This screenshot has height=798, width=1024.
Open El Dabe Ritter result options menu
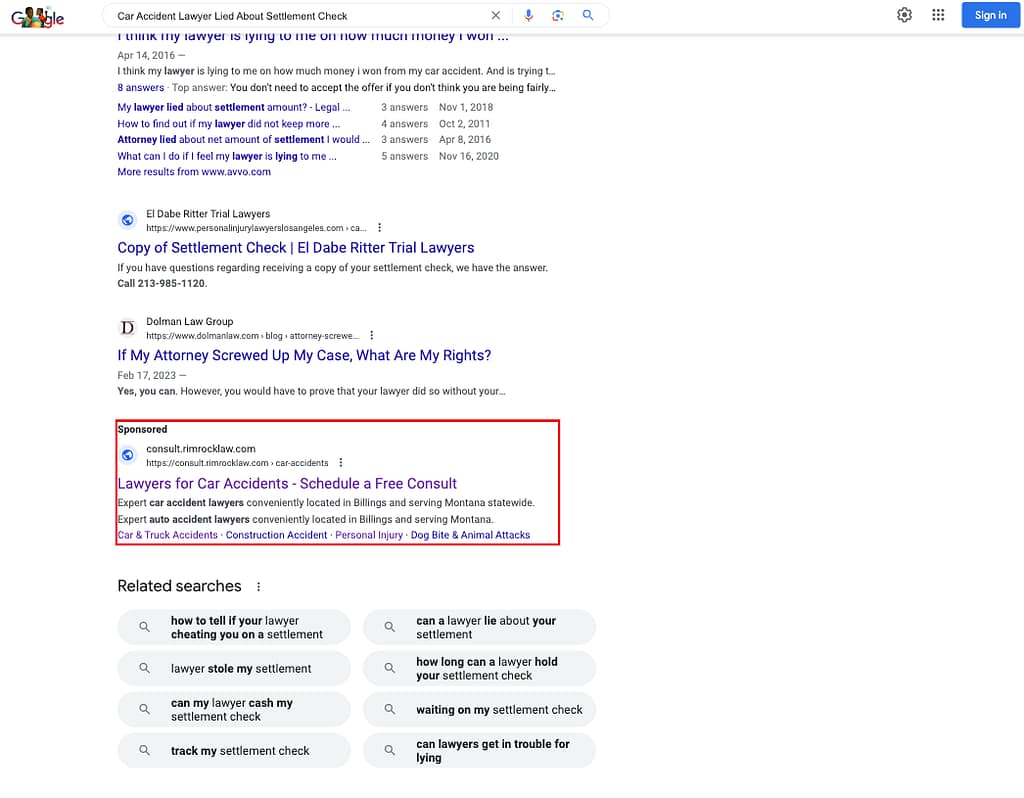379,228
